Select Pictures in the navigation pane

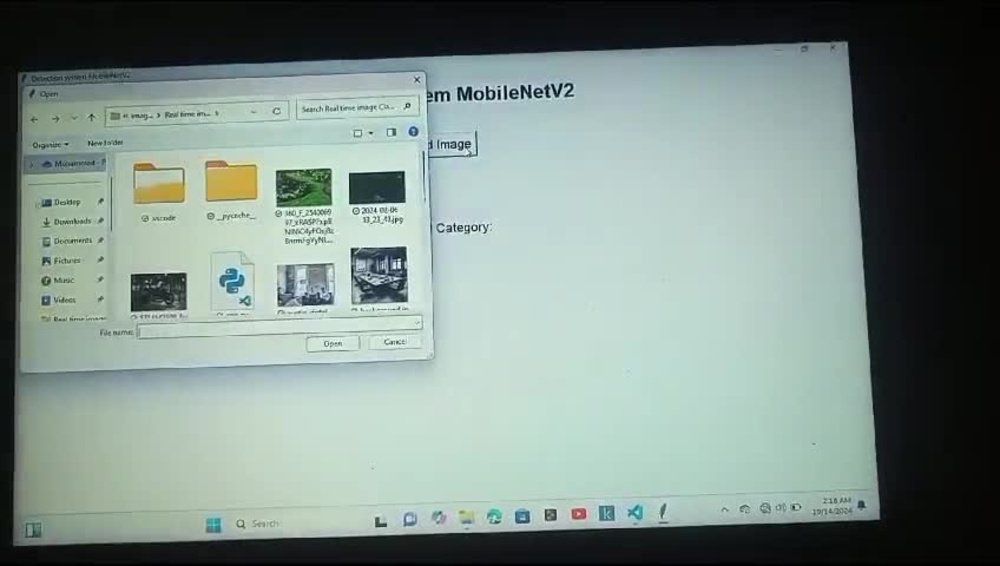(67, 261)
